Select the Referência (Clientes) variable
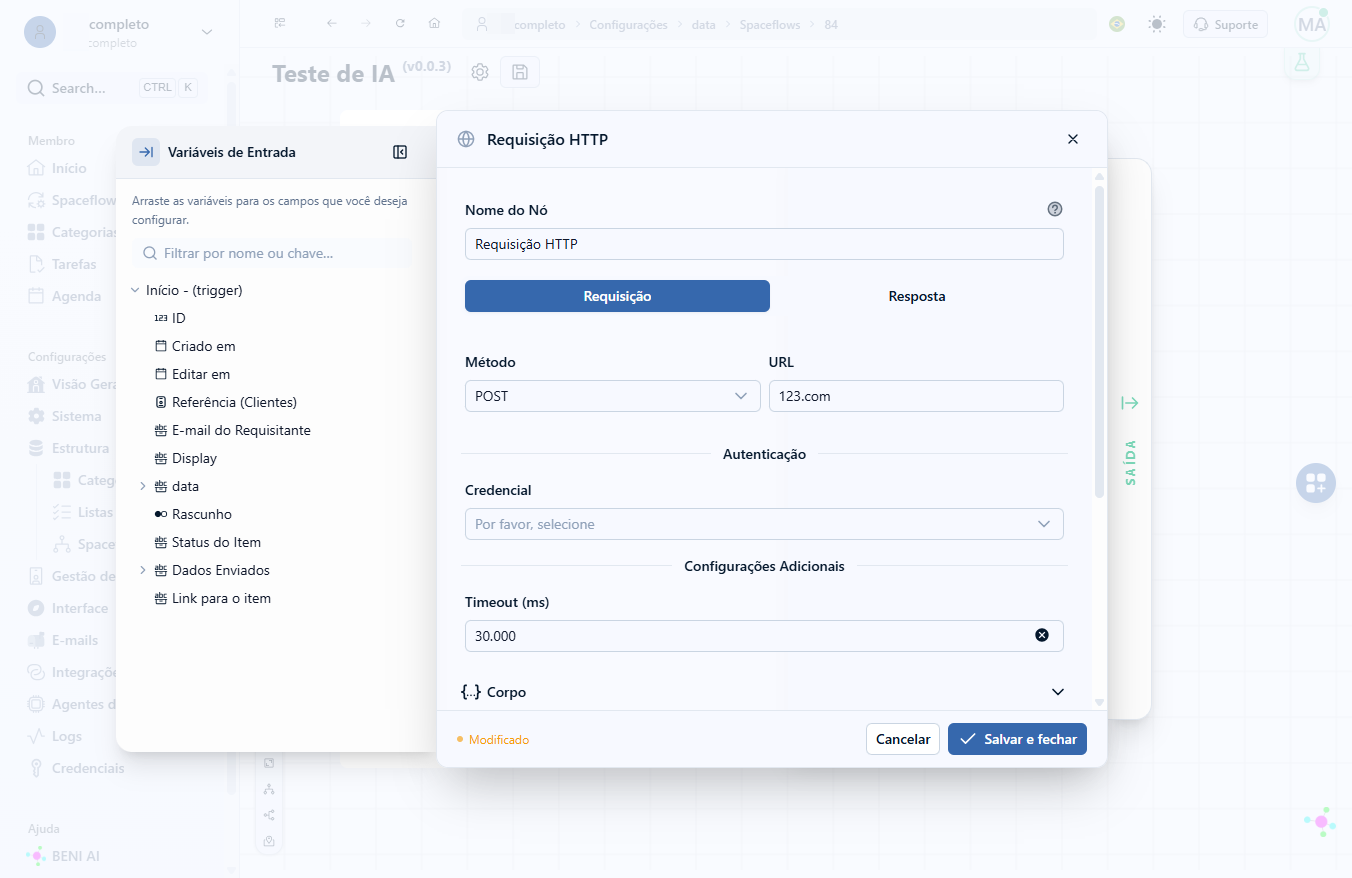 point(234,402)
